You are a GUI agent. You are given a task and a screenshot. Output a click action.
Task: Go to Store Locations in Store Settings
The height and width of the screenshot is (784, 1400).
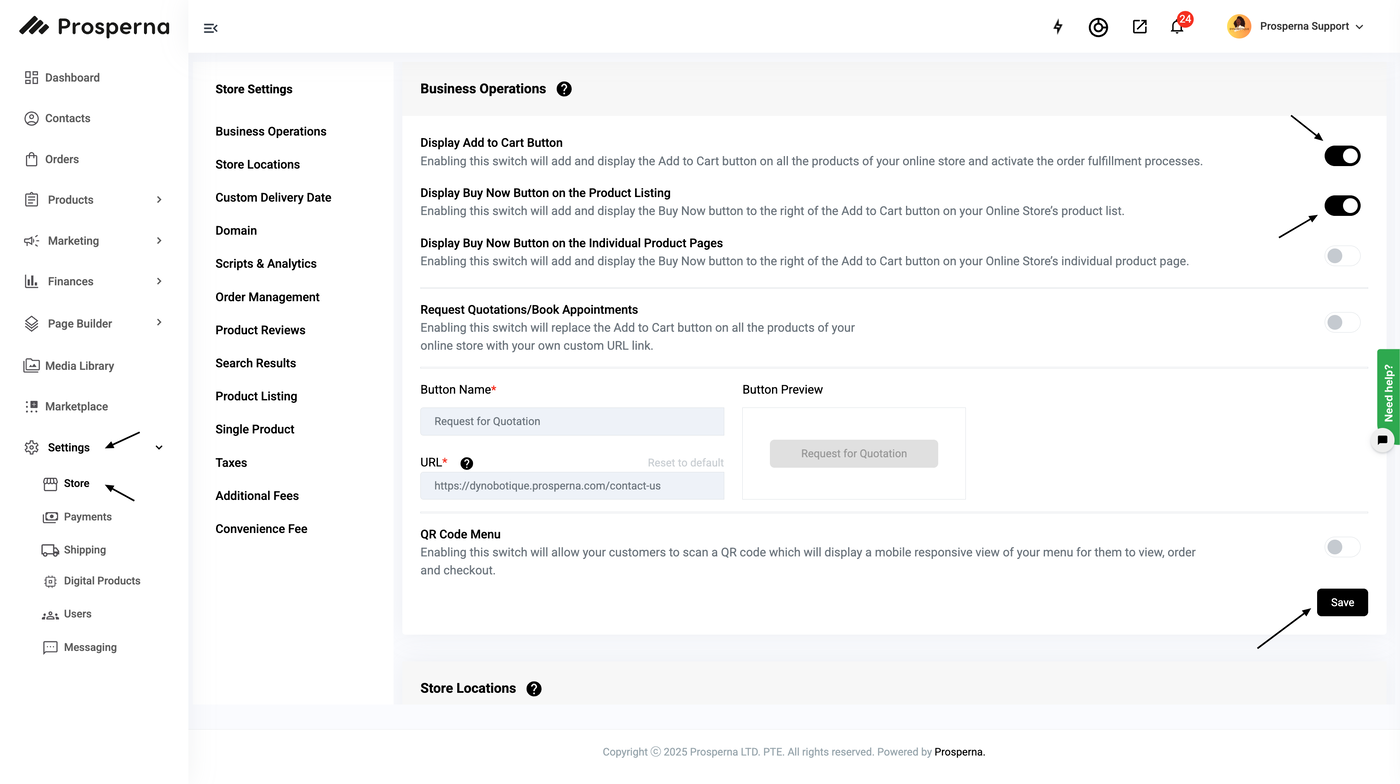pyautogui.click(x=257, y=165)
